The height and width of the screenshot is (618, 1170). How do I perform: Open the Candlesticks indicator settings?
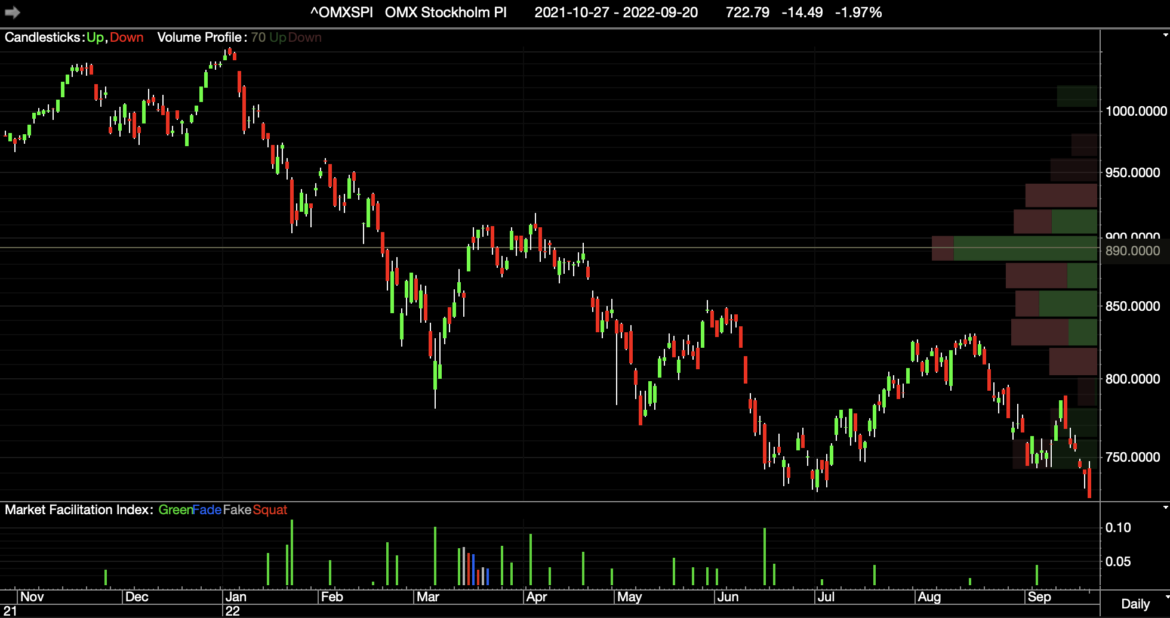pos(44,37)
